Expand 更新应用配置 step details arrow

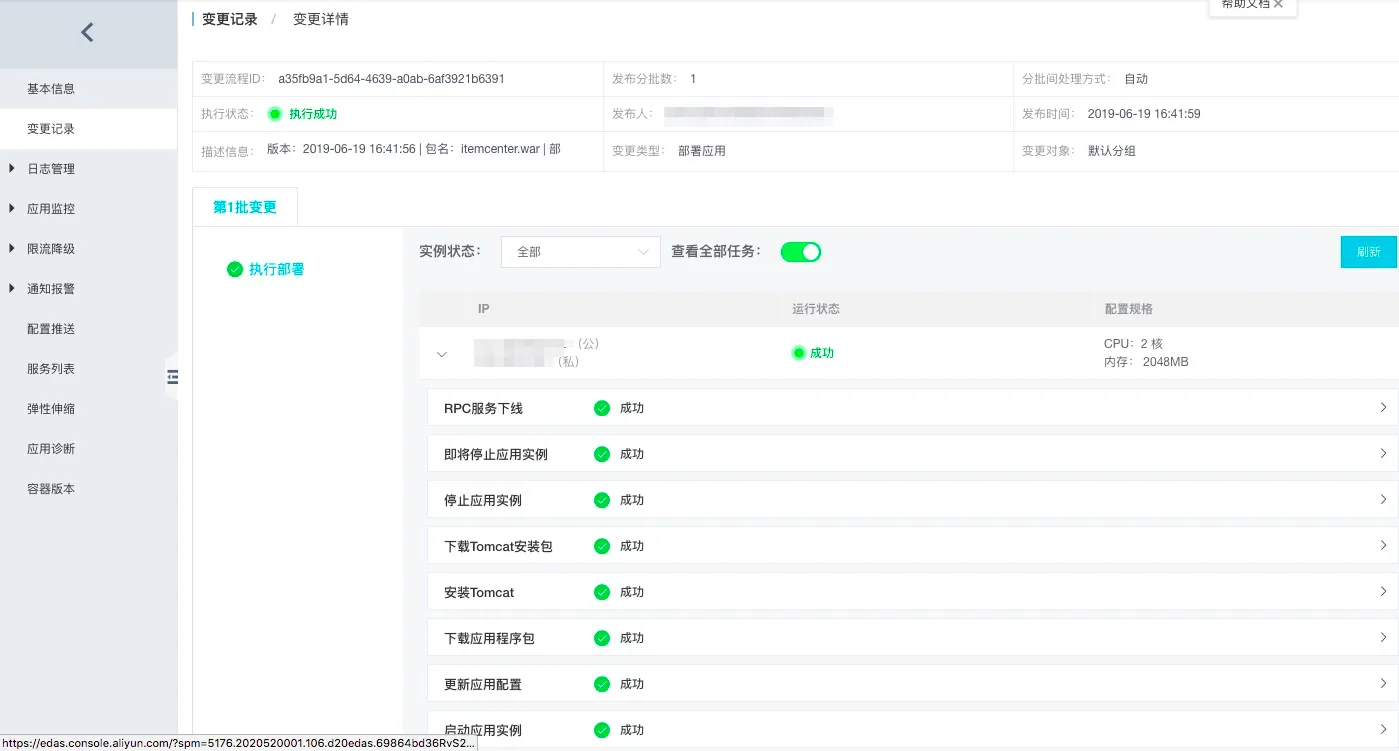coord(1383,684)
